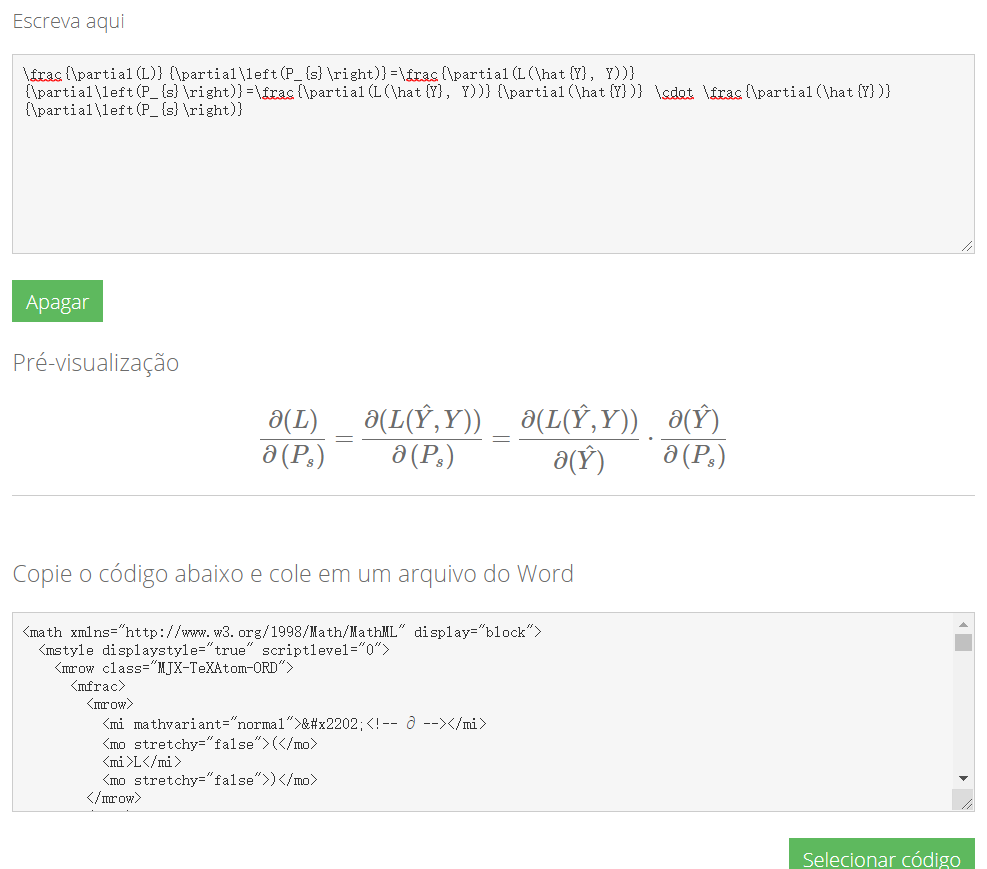Click the Copie o código abaixo heading

tap(292, 573)
